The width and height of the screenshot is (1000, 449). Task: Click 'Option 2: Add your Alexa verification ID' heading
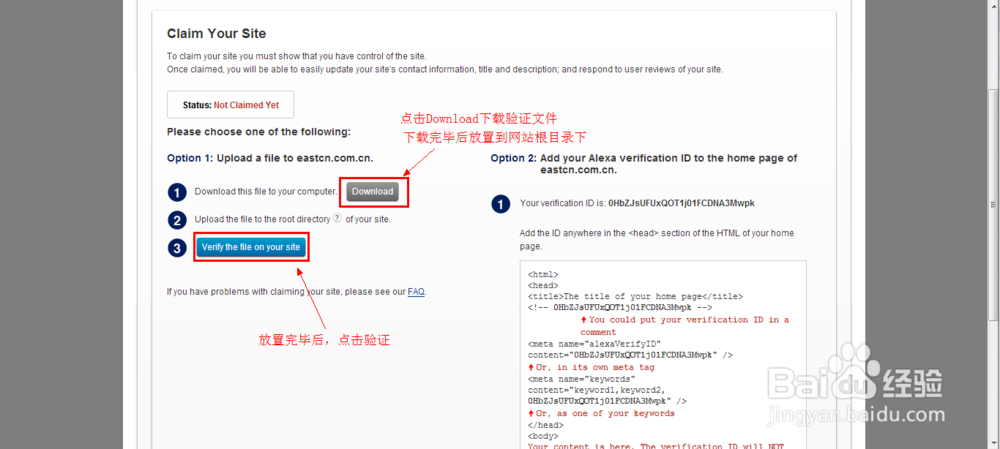click(x=643, y=164)
